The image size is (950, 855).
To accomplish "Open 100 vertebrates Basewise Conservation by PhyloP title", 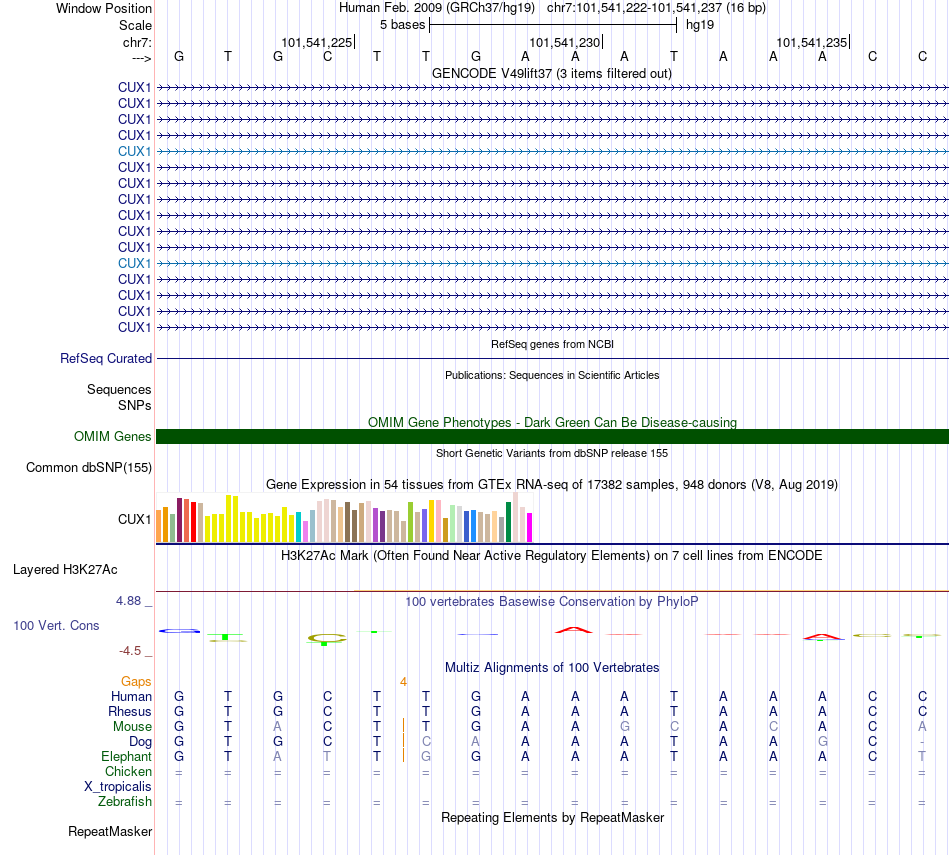I will pos(552,602).
